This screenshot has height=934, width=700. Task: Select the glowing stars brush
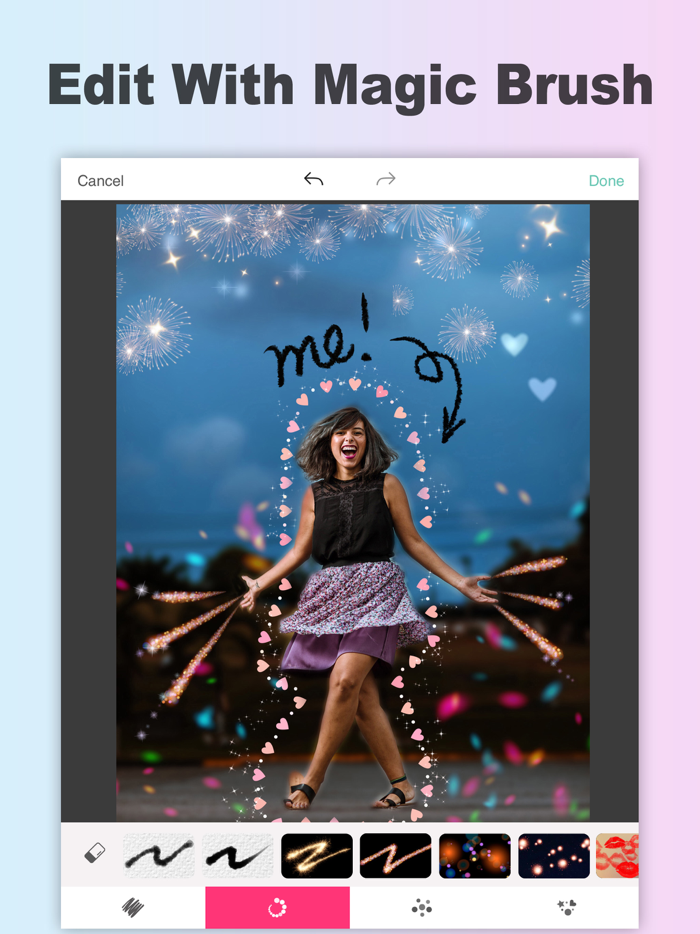tap(554, 855)
